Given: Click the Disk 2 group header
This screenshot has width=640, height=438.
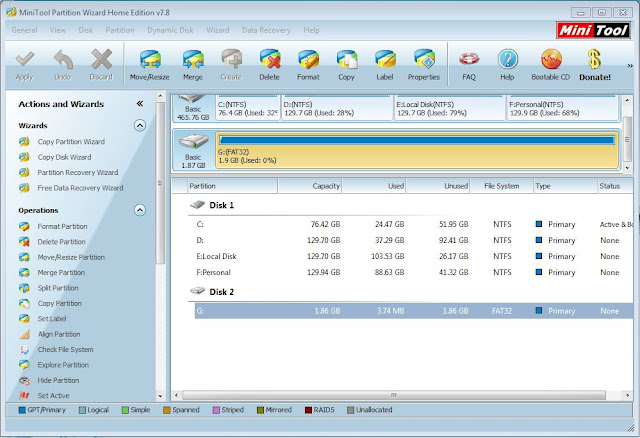Looking at the screenshot, I should click(212, 292).
